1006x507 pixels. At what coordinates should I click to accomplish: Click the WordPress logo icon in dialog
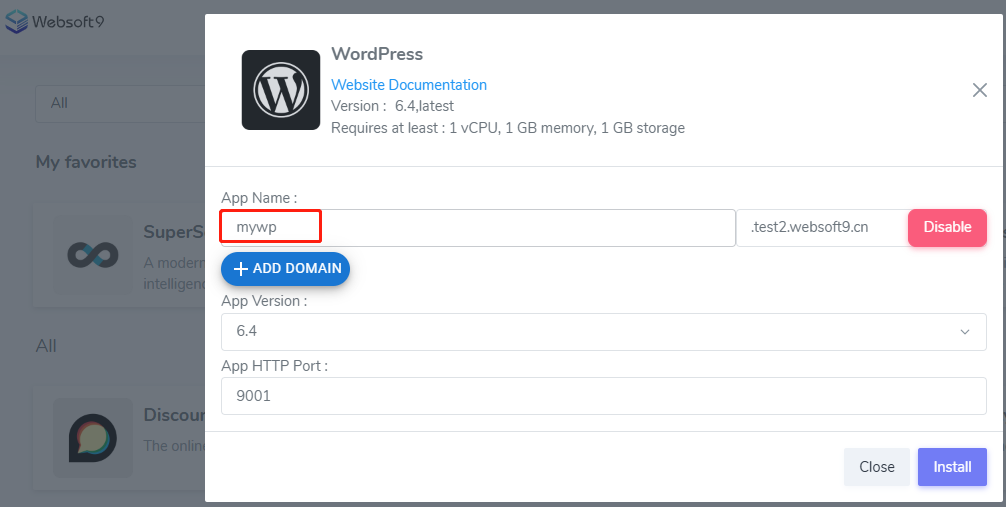point(281,90)
